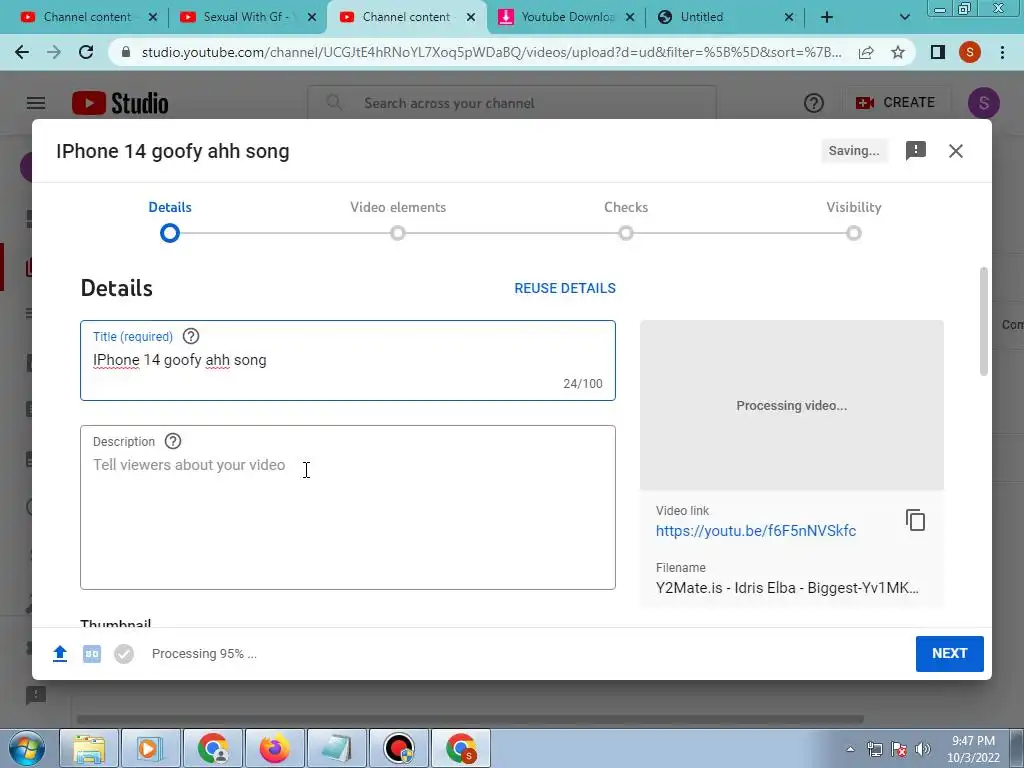Click the network tray icon
This screenshot has width=1024, height=768.
coord(874,749)
